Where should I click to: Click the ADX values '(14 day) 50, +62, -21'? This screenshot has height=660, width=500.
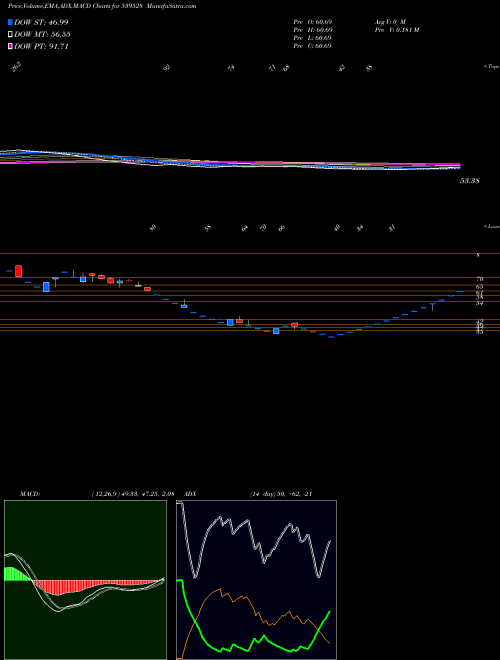pyautogui.click(x=281, y=494)
